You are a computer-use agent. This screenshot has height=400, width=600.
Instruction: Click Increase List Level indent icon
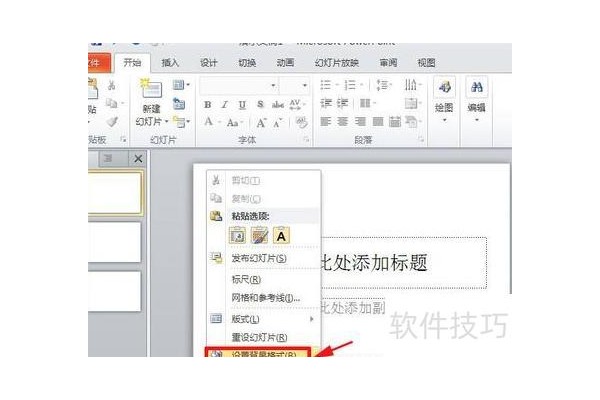click(342, 103)
